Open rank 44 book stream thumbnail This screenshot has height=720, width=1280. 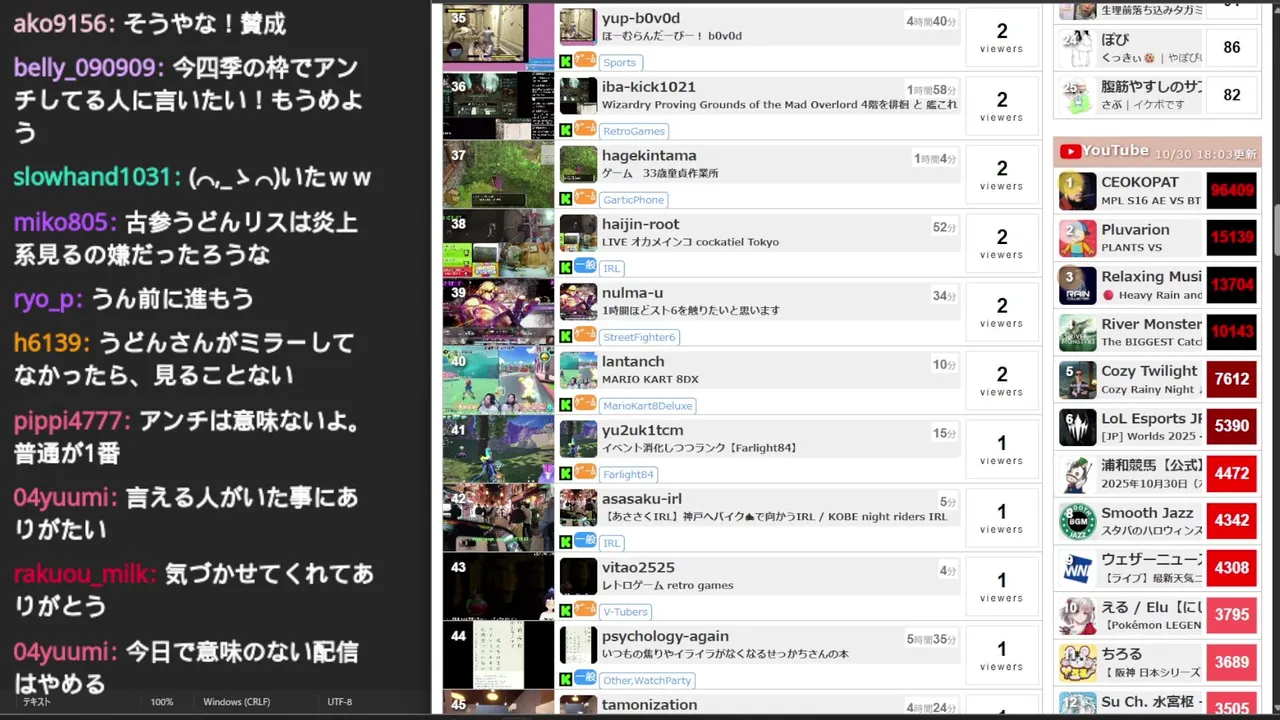[498, 654]
